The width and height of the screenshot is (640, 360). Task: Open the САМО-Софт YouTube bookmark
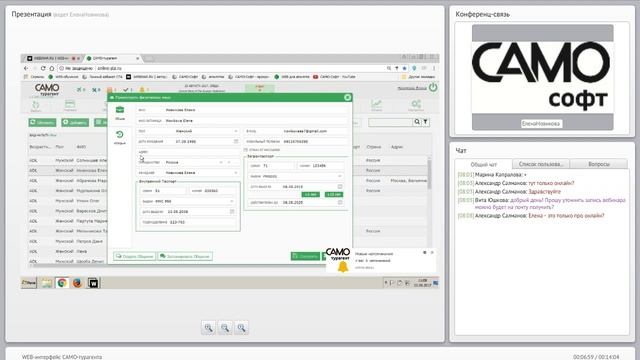click(334, 77)
